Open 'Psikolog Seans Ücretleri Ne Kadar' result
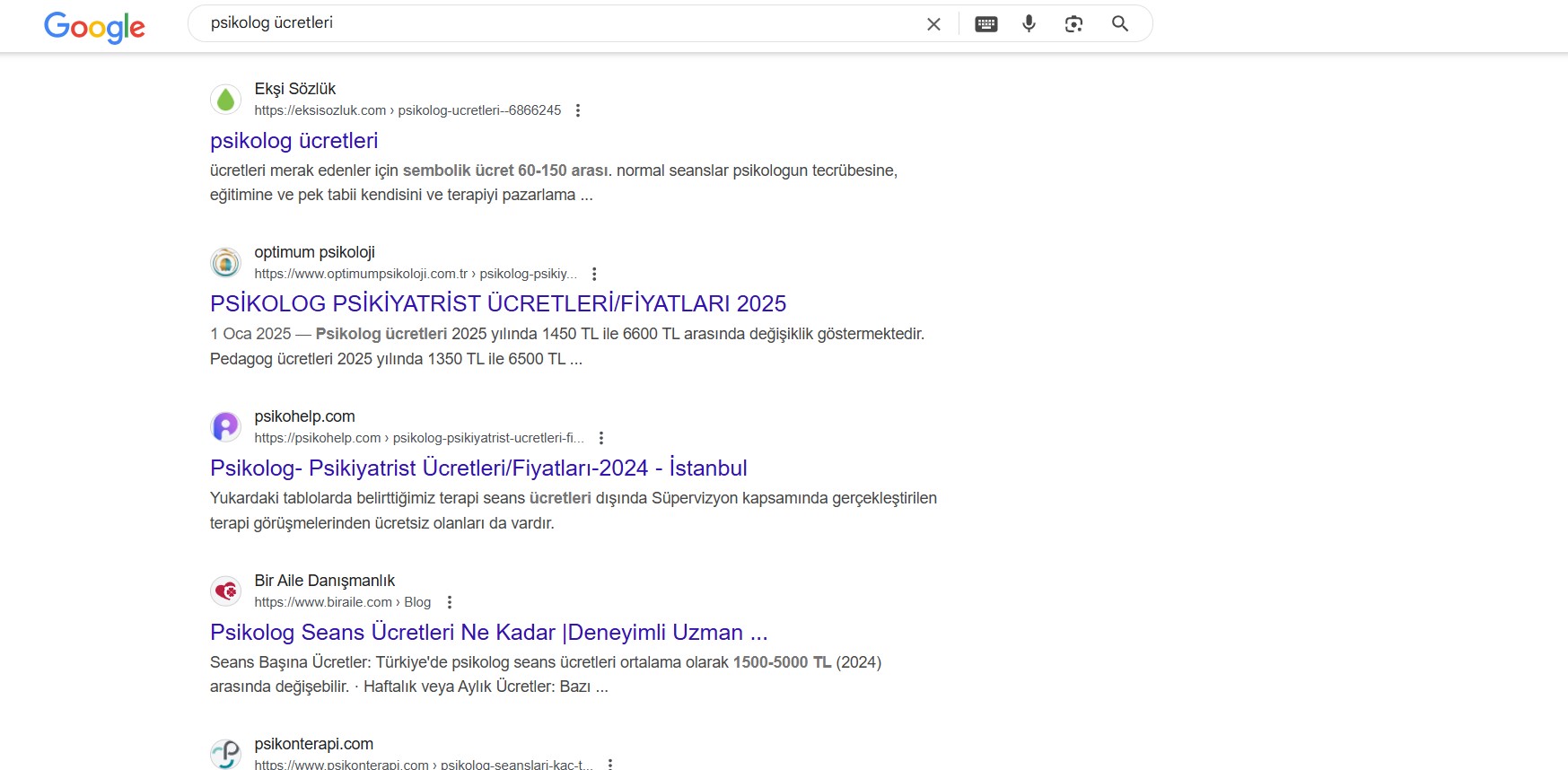This screenshot has height=770, width=1568. 489,633
